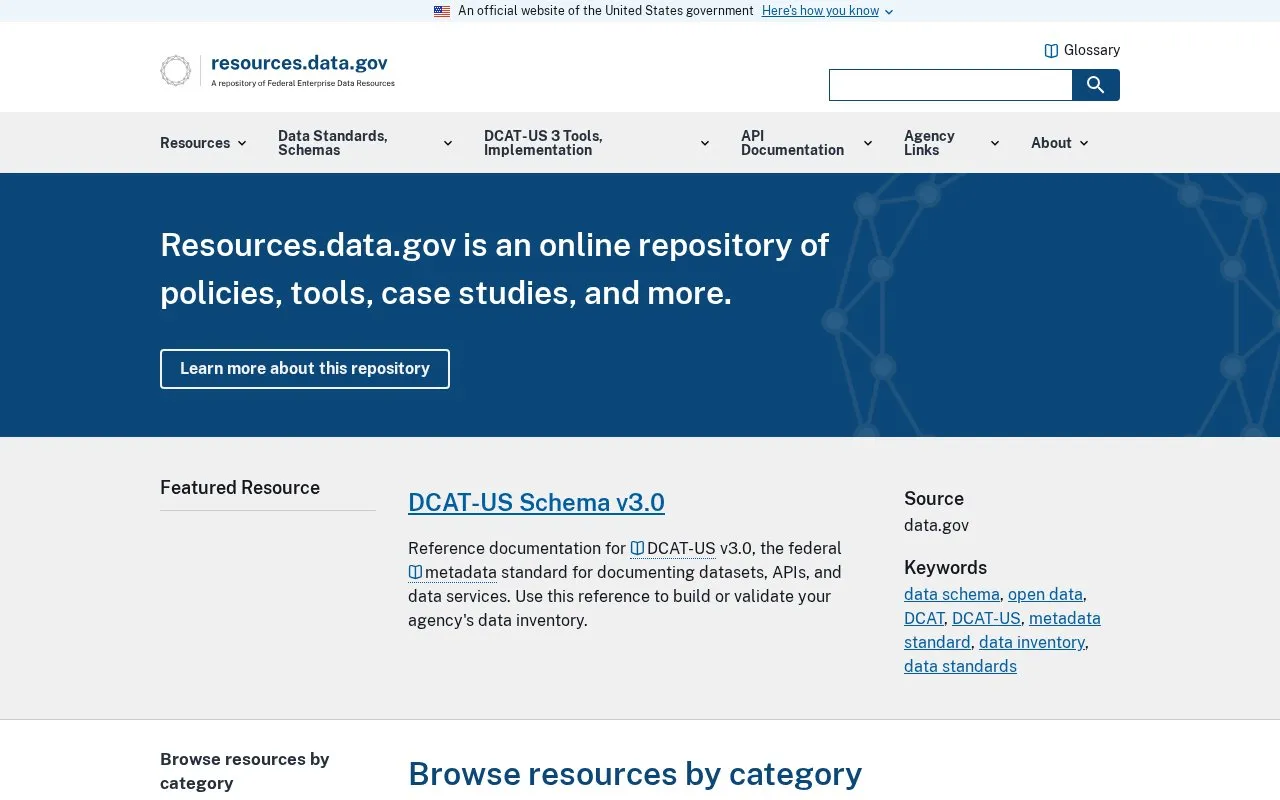Open the DCAT-US Schema v3.0 link

tap(536, 502)
